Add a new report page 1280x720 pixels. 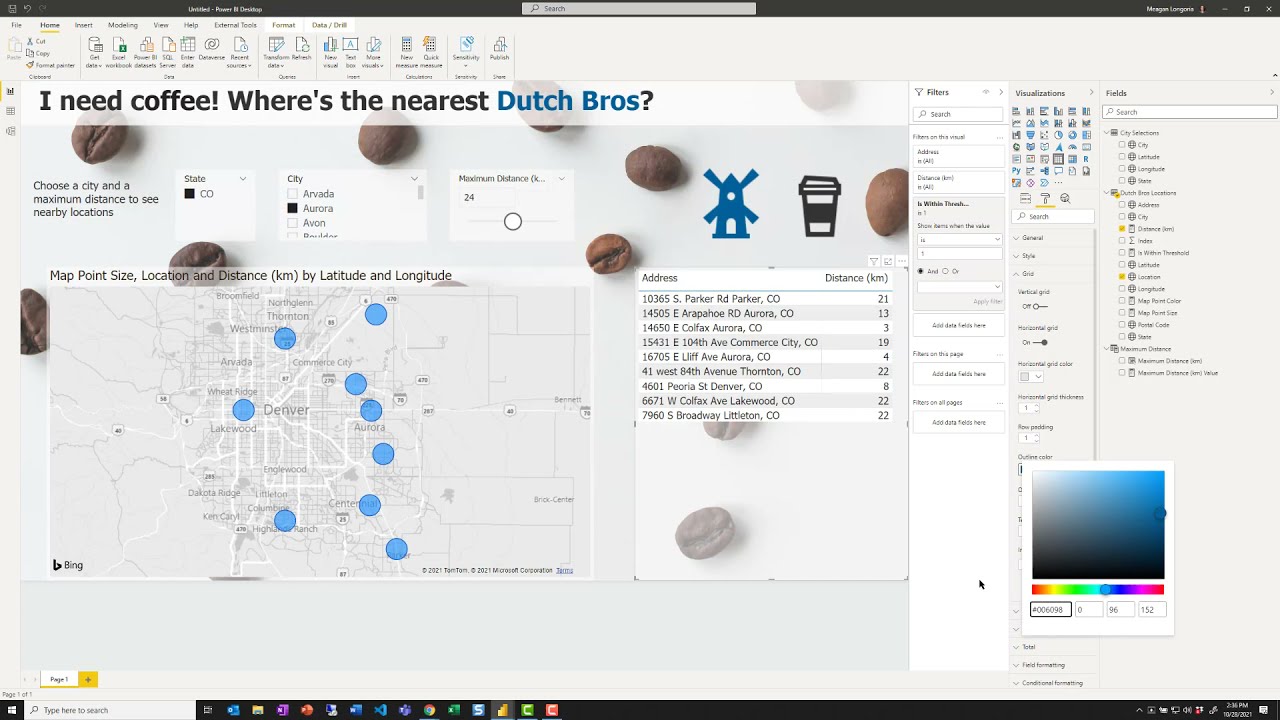(x=88, y=680)
